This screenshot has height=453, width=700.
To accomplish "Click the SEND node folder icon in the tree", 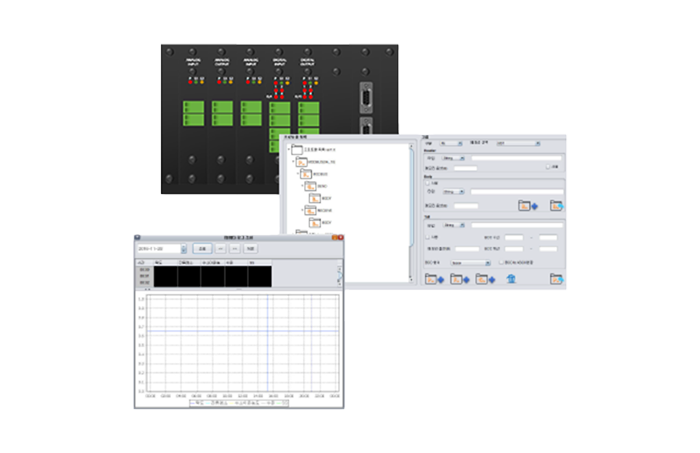I will click(x=310, y=186).
